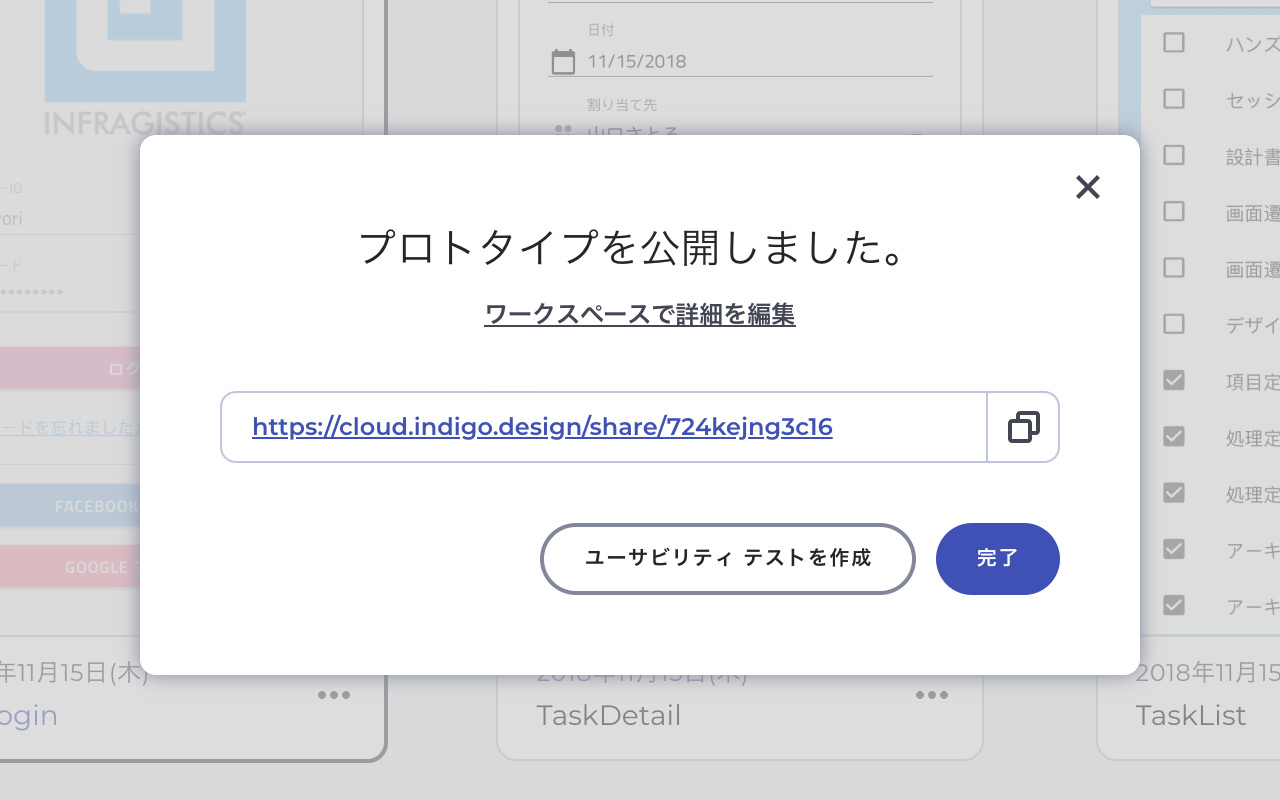Image resolution: width=1280 pixels, height=800 pixels.
Task: Click ユーザビリティ テストを作成 button
Action: click(x=727, y=558)
